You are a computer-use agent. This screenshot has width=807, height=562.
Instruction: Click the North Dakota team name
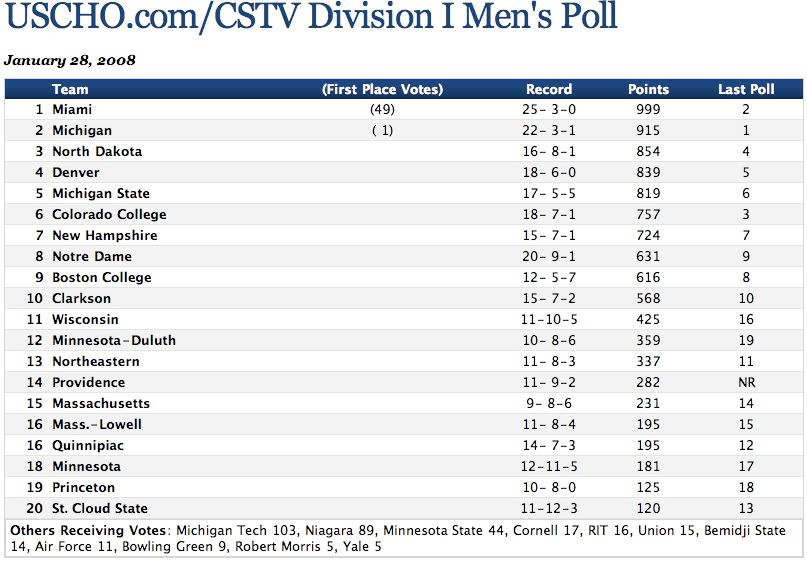(97, 151)
